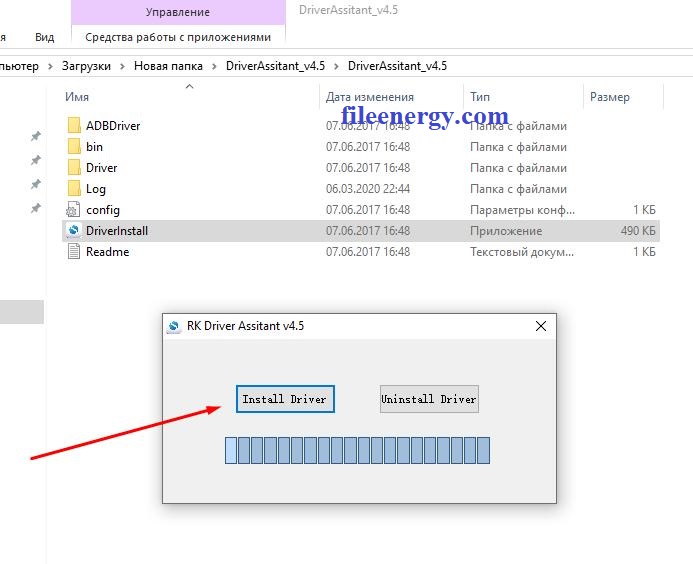The height and width of the screenshot is (564, 693).
Task: Click the pin icon beside the ADBDriver row
Action: point(36,136)
